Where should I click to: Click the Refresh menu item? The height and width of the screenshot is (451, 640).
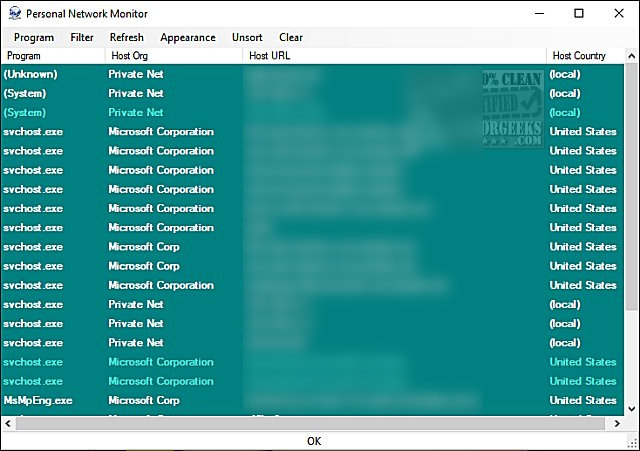(127, 38)
